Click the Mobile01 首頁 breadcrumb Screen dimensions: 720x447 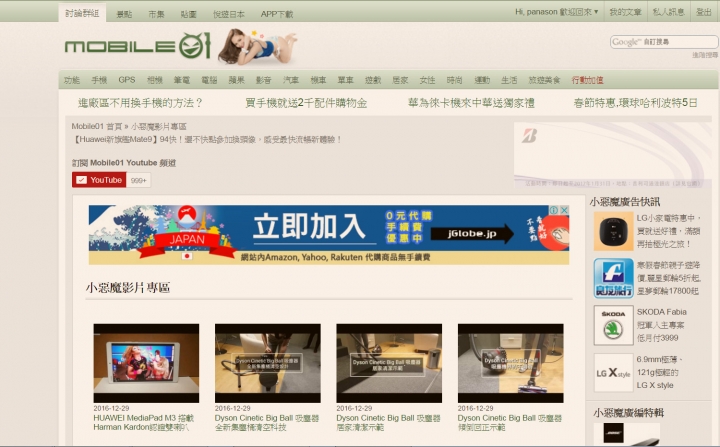[96, 126]
